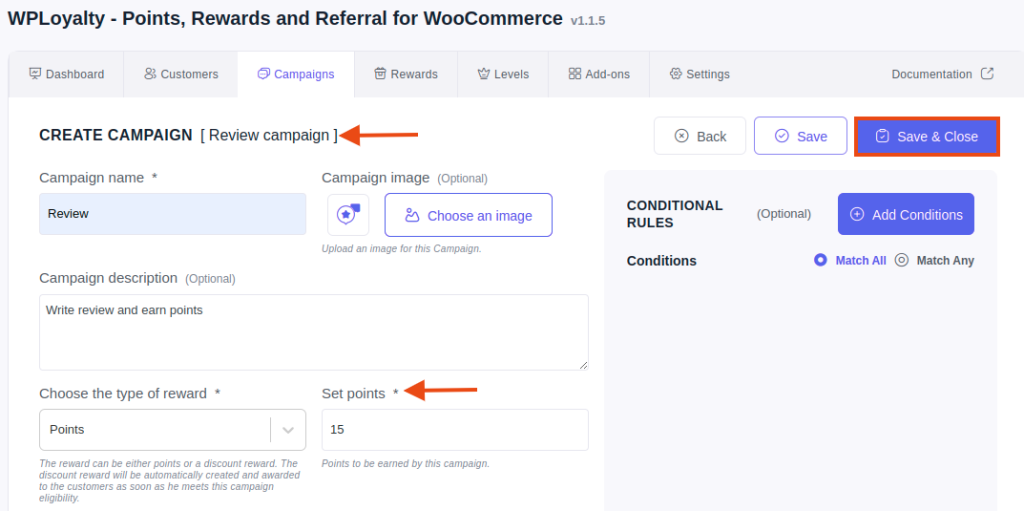The height and width of the screenshot is (511, 1024).
Task: Click the Set points input field
Action: coord(455,430)
